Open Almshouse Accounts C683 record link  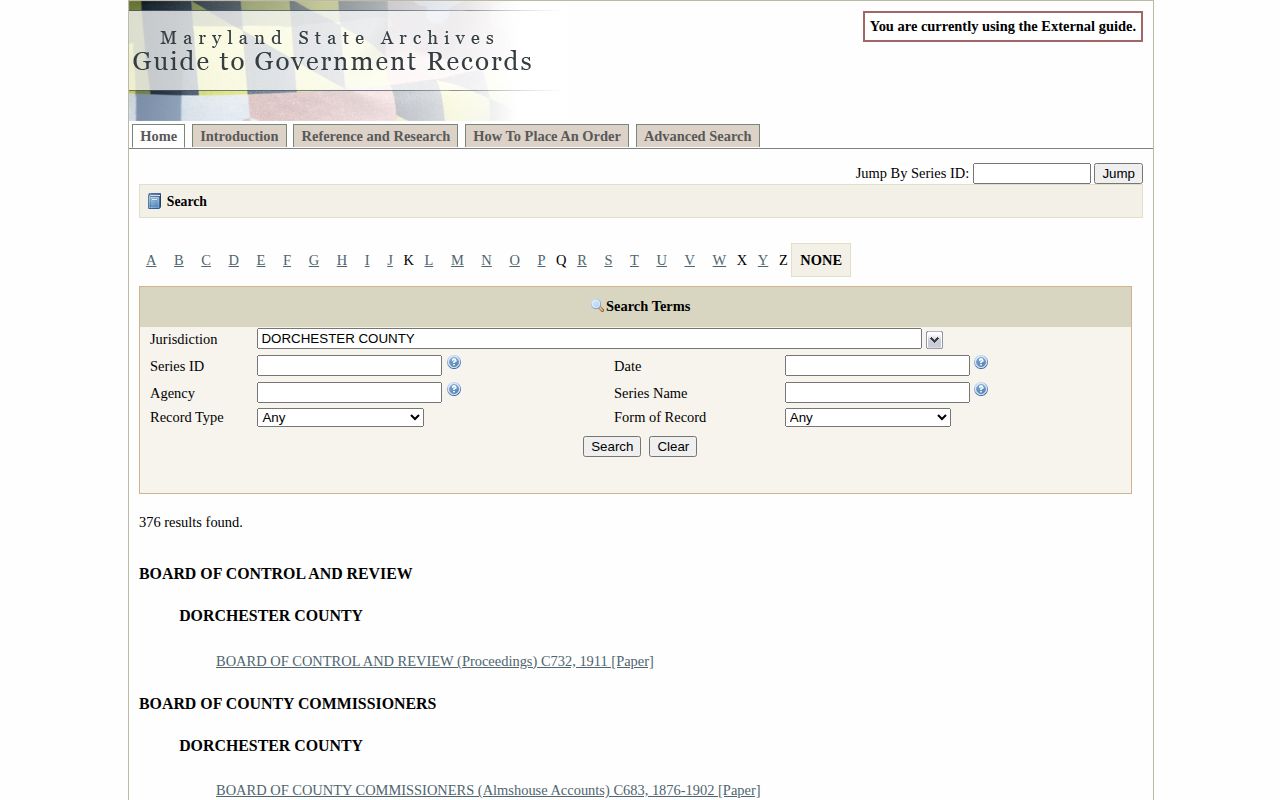488,790
